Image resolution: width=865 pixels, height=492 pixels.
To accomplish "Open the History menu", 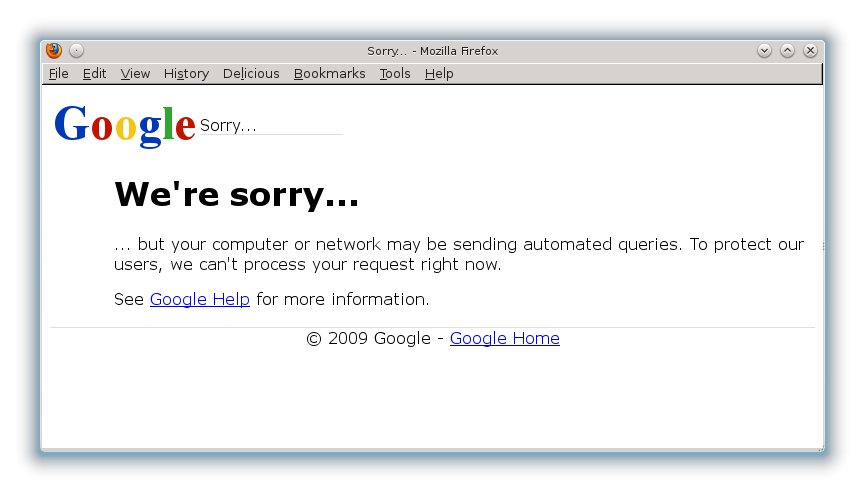I will click(186, 73).
